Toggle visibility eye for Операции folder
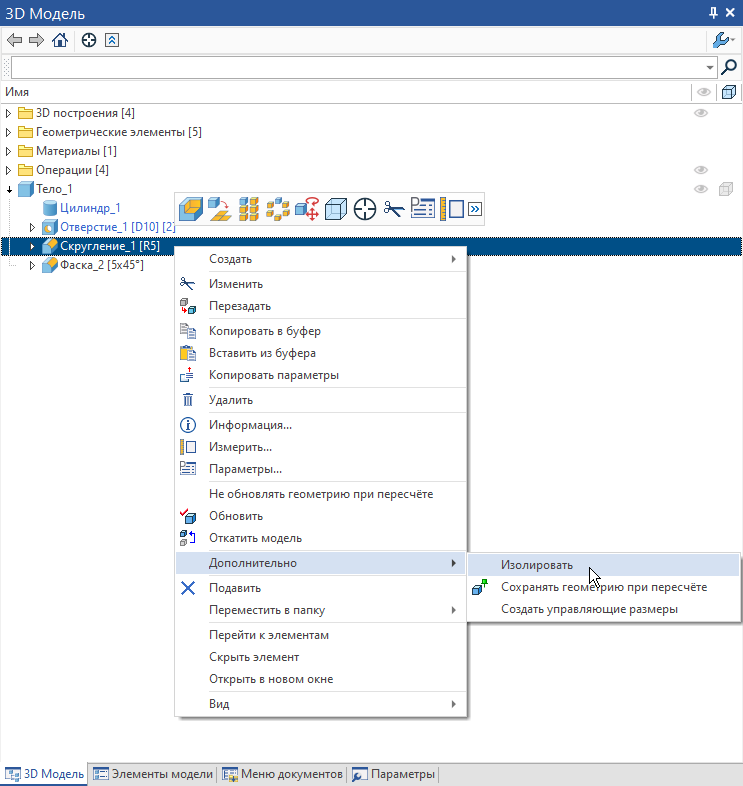This screenshot has height=786, width=743. click(x=701, y=170)
